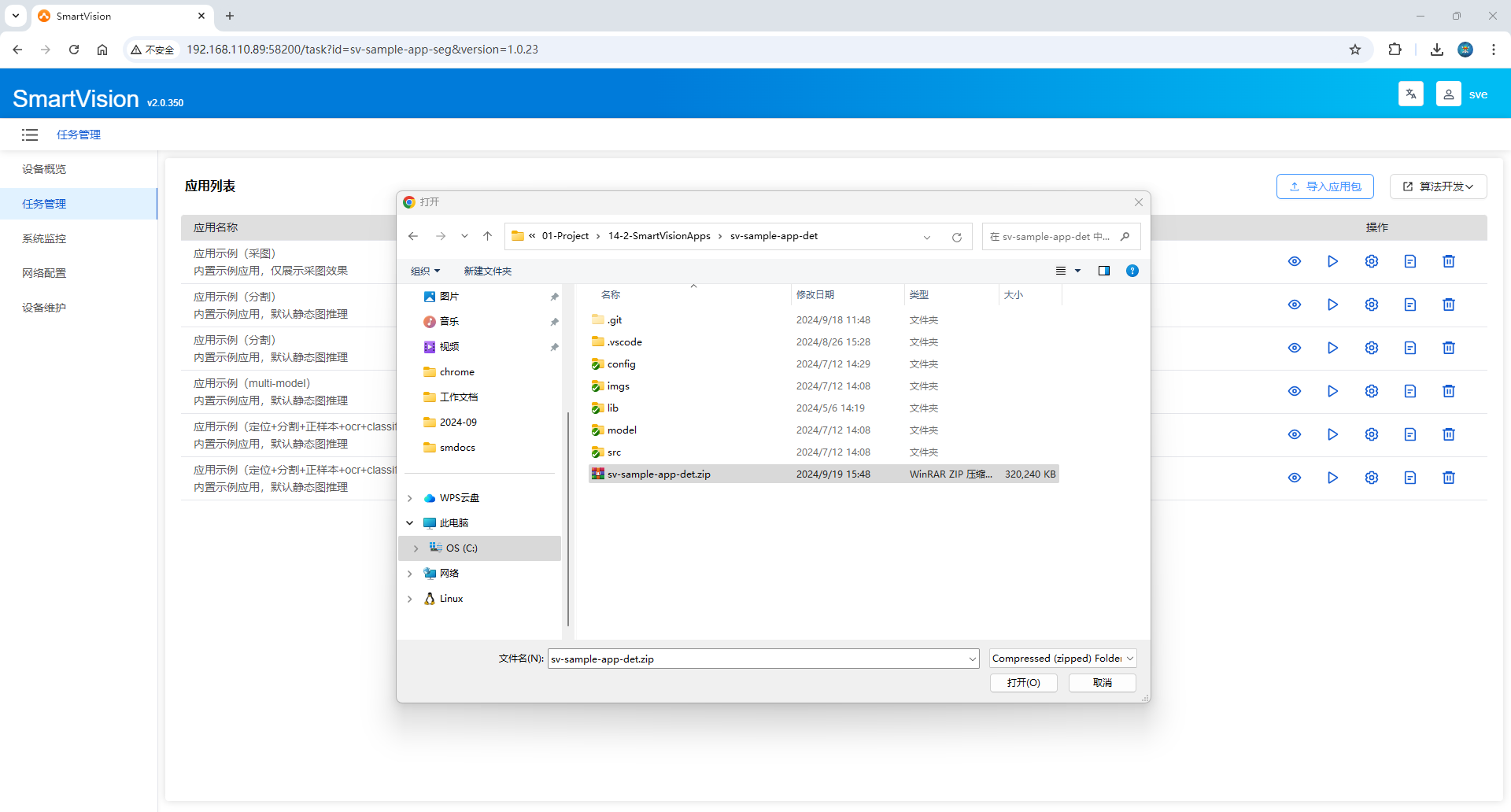Click 打开(O) to open selected file
This screenshot has width=1511, height=812.
click(x=1023, y=683)
